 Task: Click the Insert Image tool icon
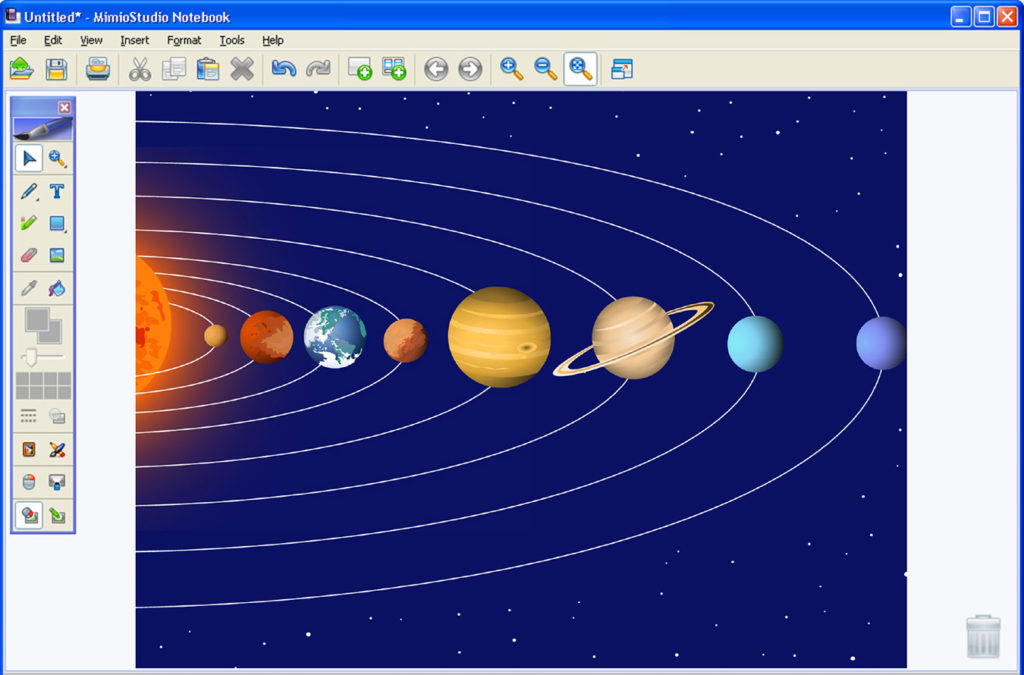coord(57,255)
